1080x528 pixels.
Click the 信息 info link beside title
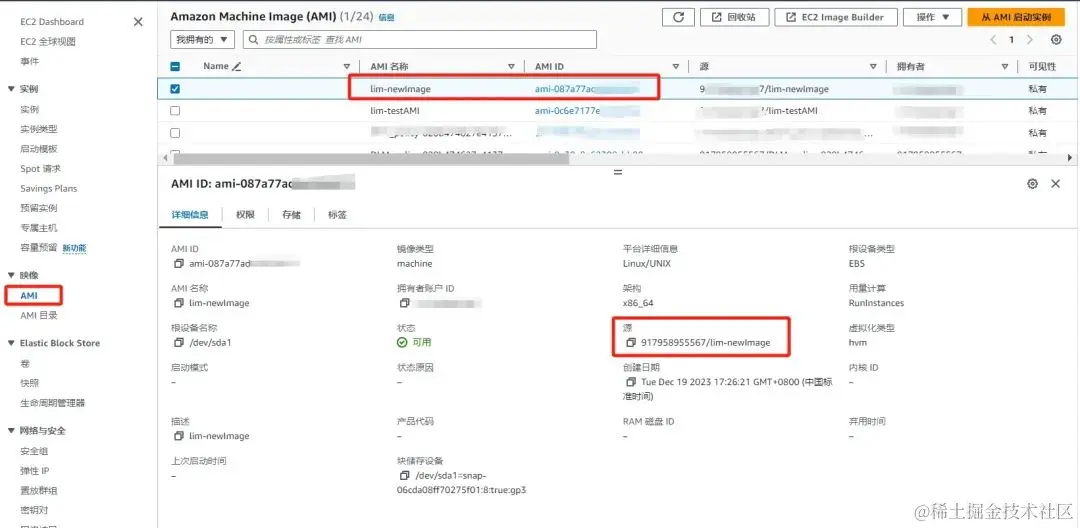pyautogui.click(x=386, y=18)
